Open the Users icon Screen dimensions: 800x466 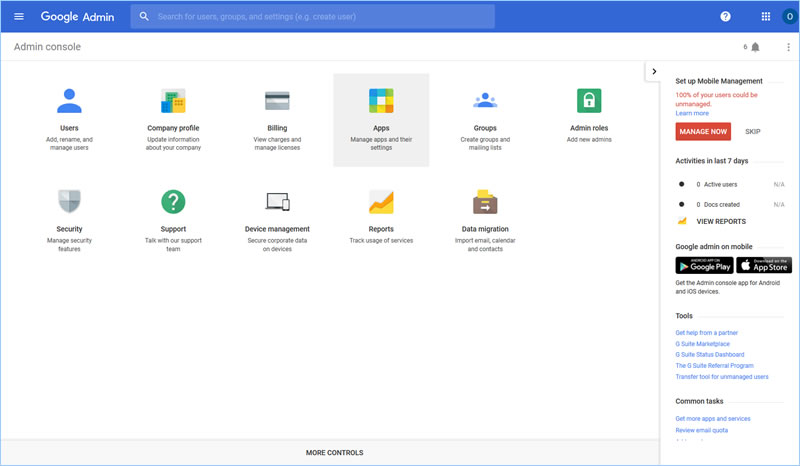pos(69,101)
